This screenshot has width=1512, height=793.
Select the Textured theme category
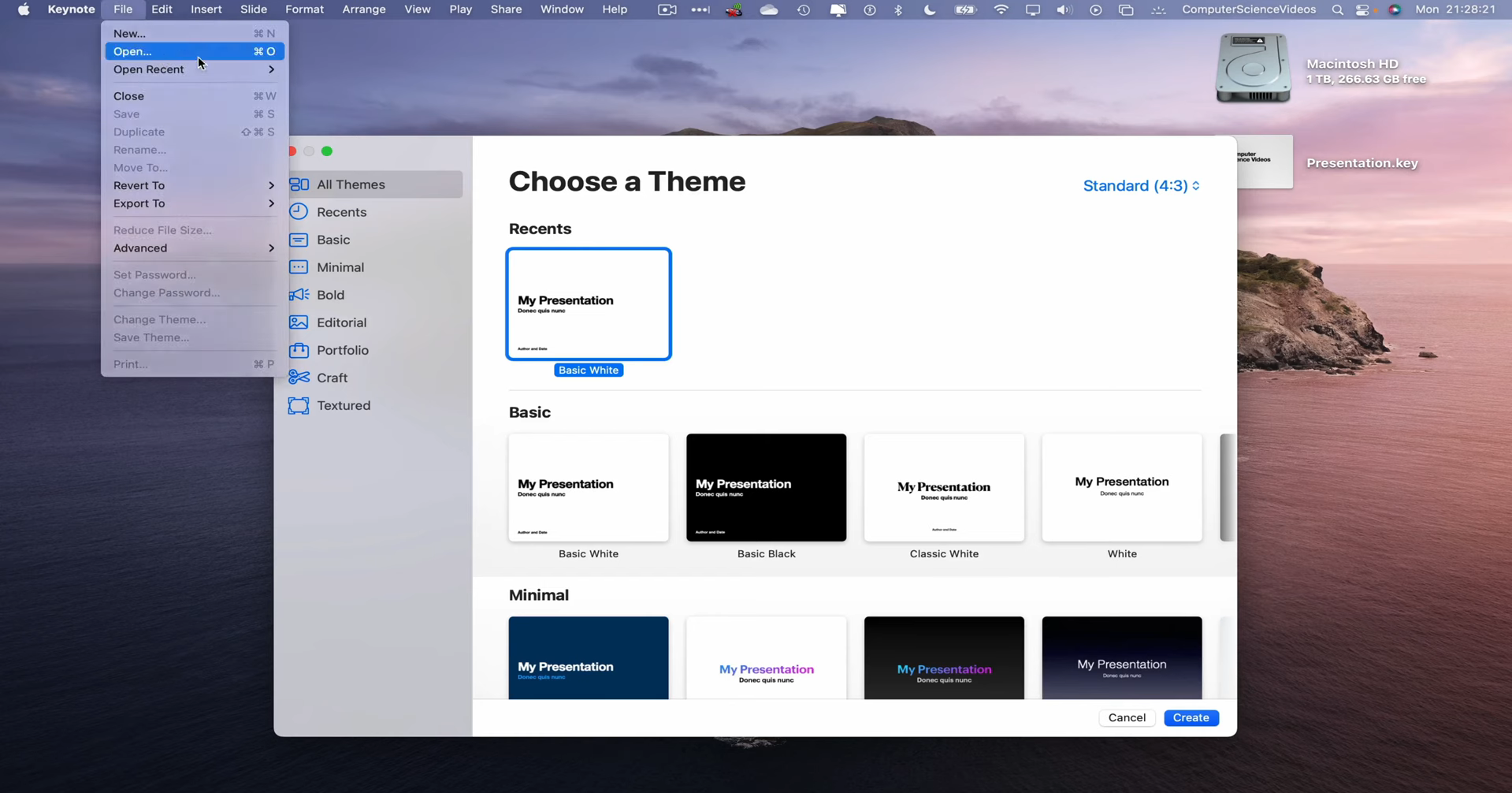point(374,405)
